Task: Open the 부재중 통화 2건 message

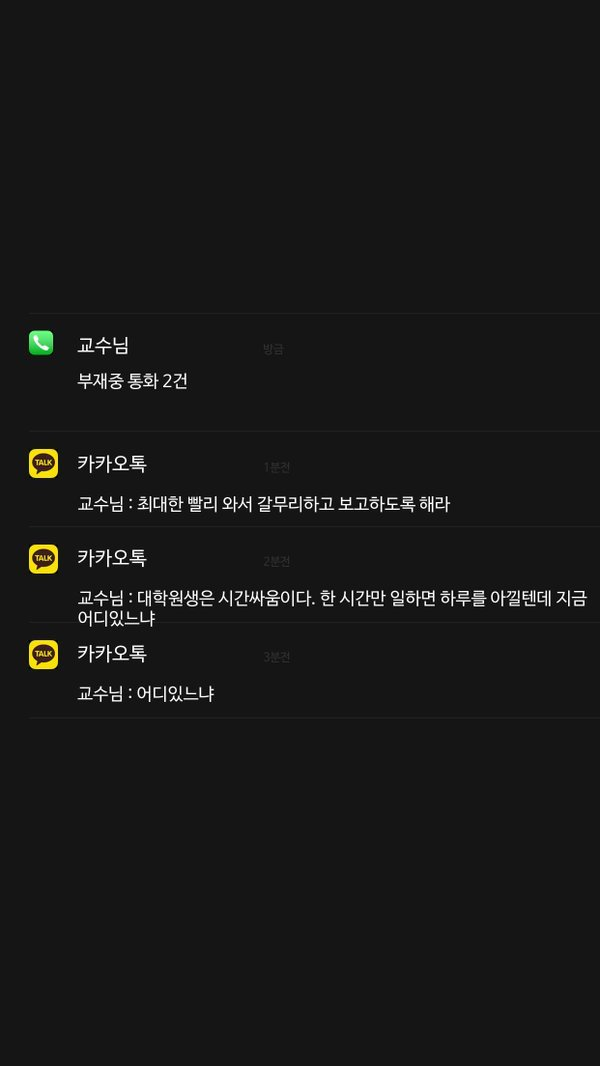Action: click(133, 381)
